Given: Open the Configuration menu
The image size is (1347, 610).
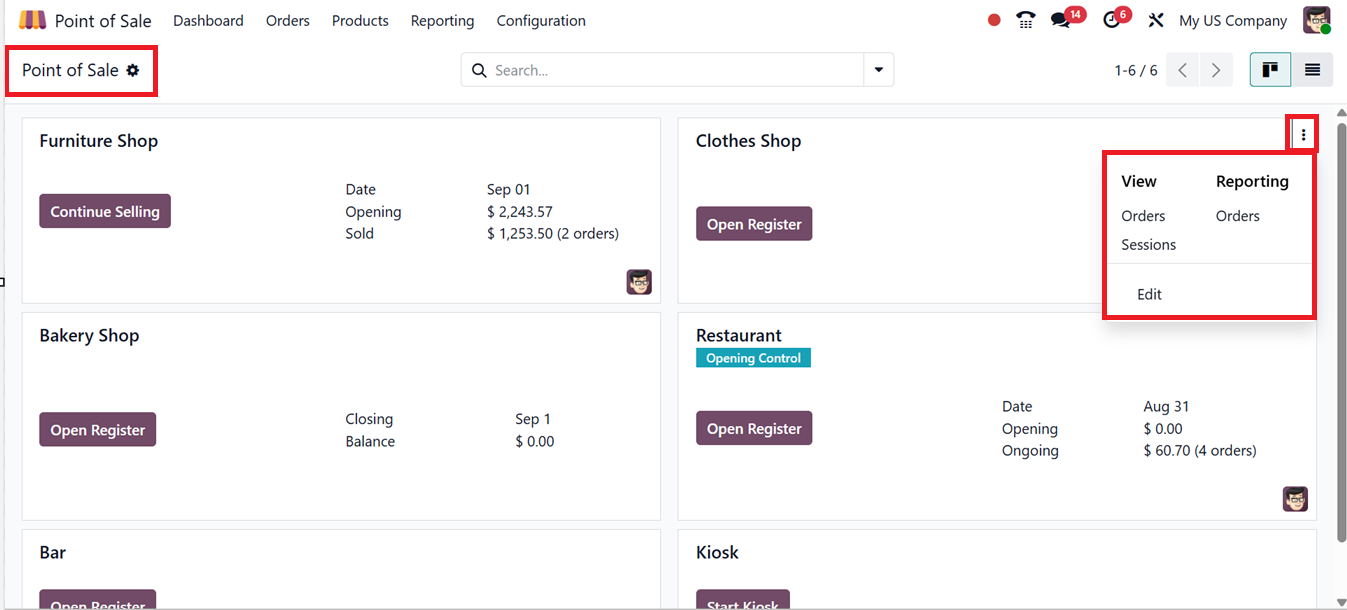Looking at the screenshot, I should 541,21.
